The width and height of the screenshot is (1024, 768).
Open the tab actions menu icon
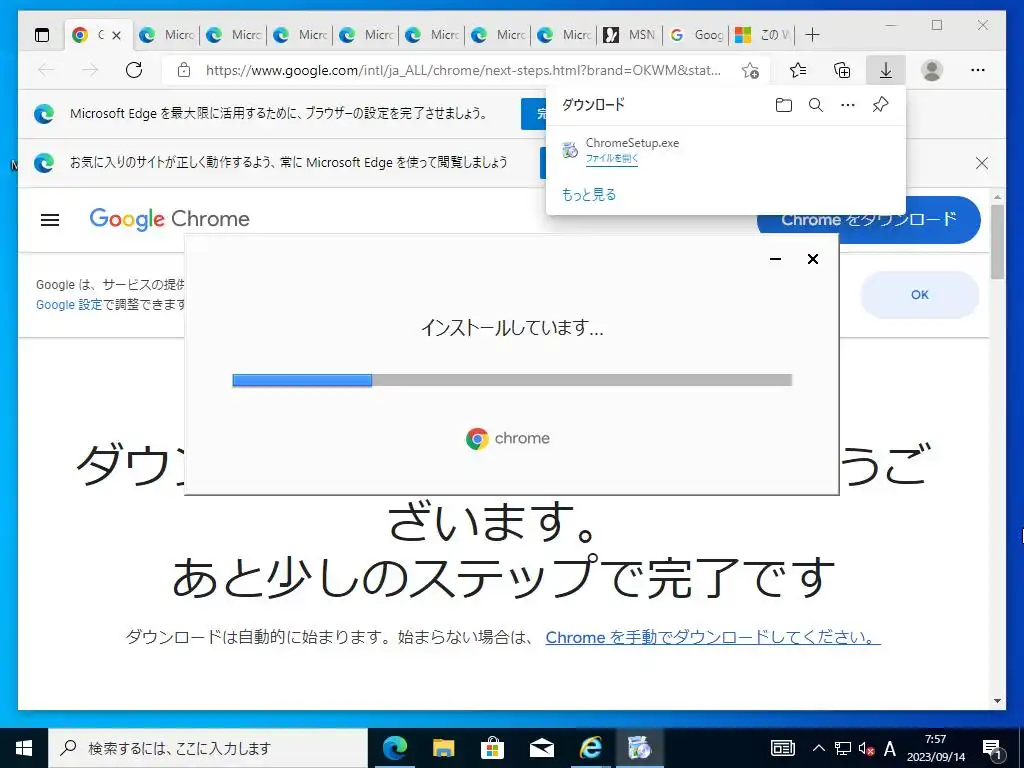pos(42,35)
